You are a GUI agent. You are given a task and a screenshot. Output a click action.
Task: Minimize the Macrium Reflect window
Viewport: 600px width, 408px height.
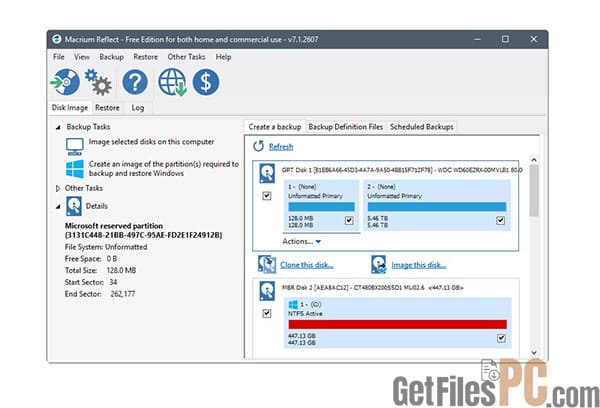click(x=477, y=39)
